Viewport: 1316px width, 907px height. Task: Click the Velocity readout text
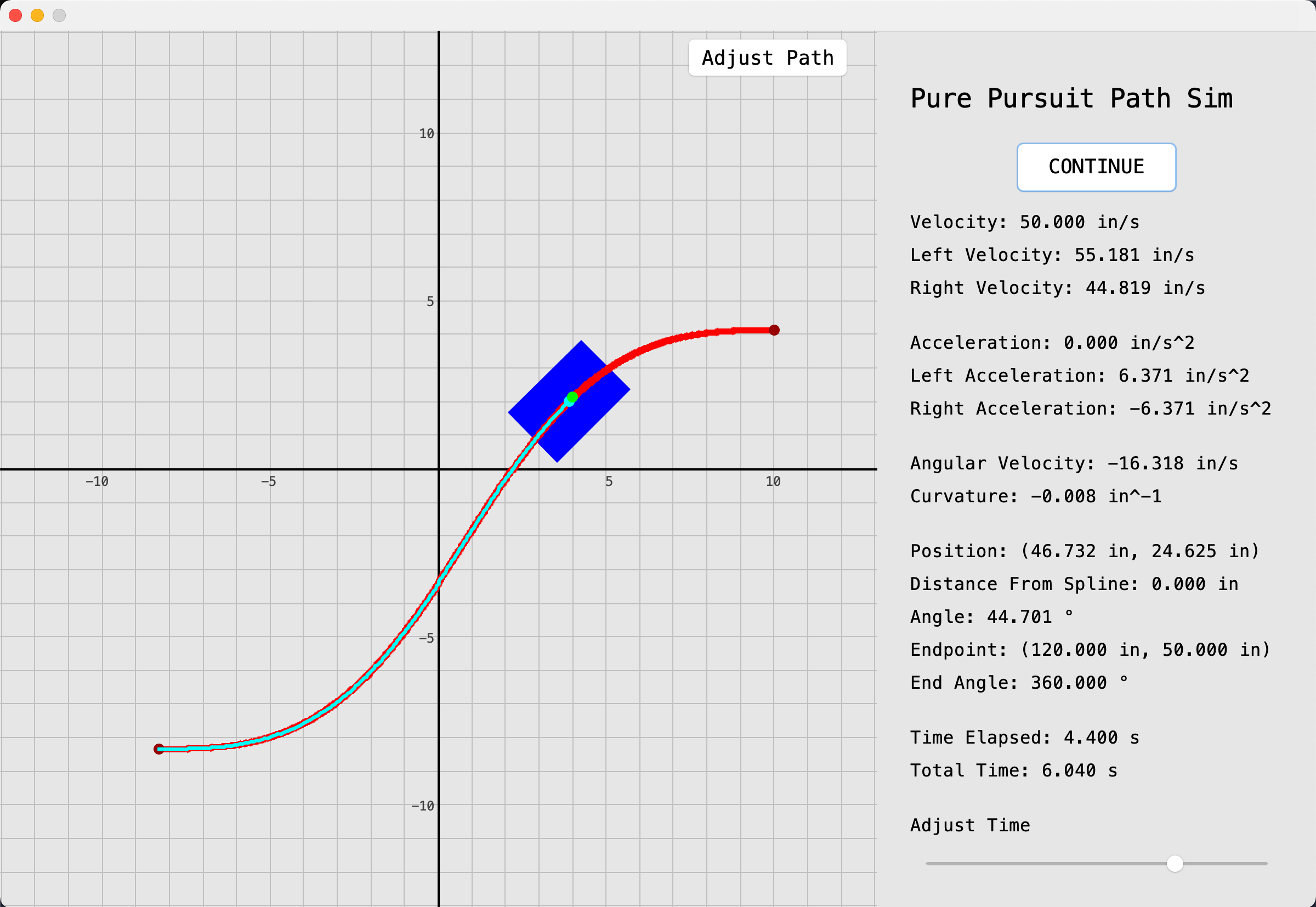pos(1024,222)
